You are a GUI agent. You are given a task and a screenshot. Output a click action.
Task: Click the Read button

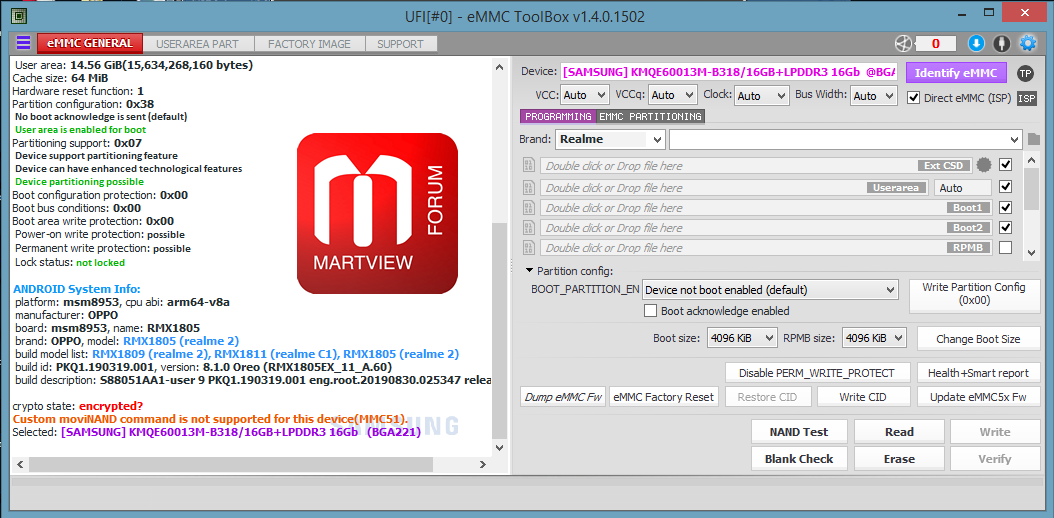tap(899, 431)
